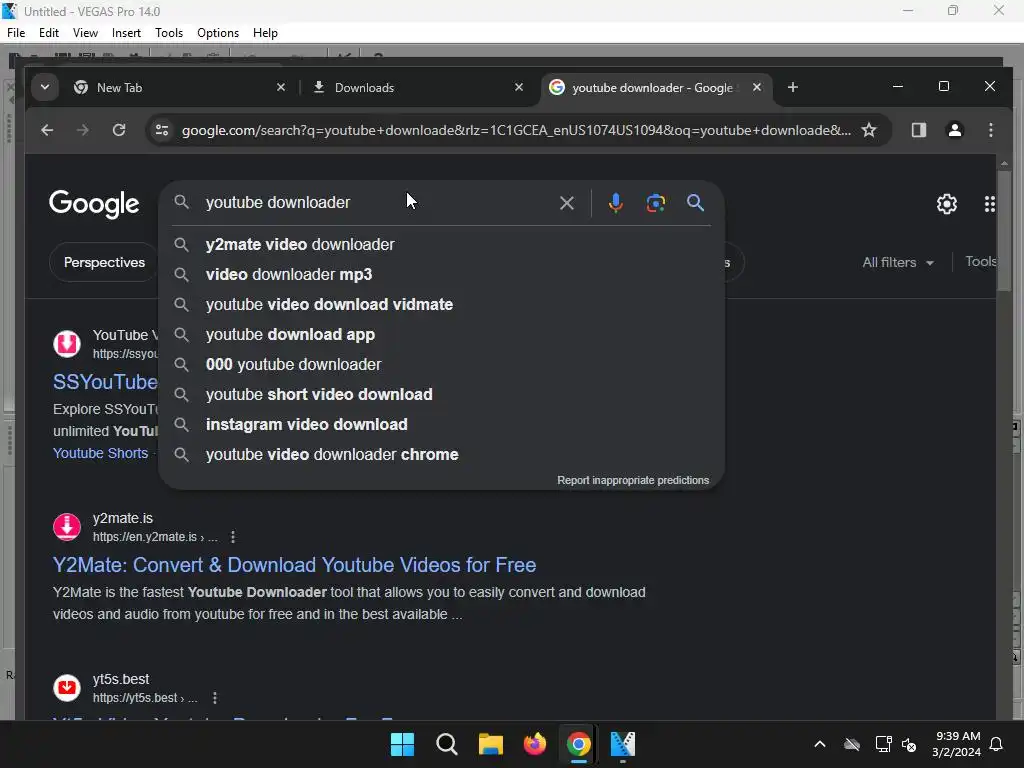Close the New Tab tab
Screen dimensions: 1024x768
[x=281, y=87]
